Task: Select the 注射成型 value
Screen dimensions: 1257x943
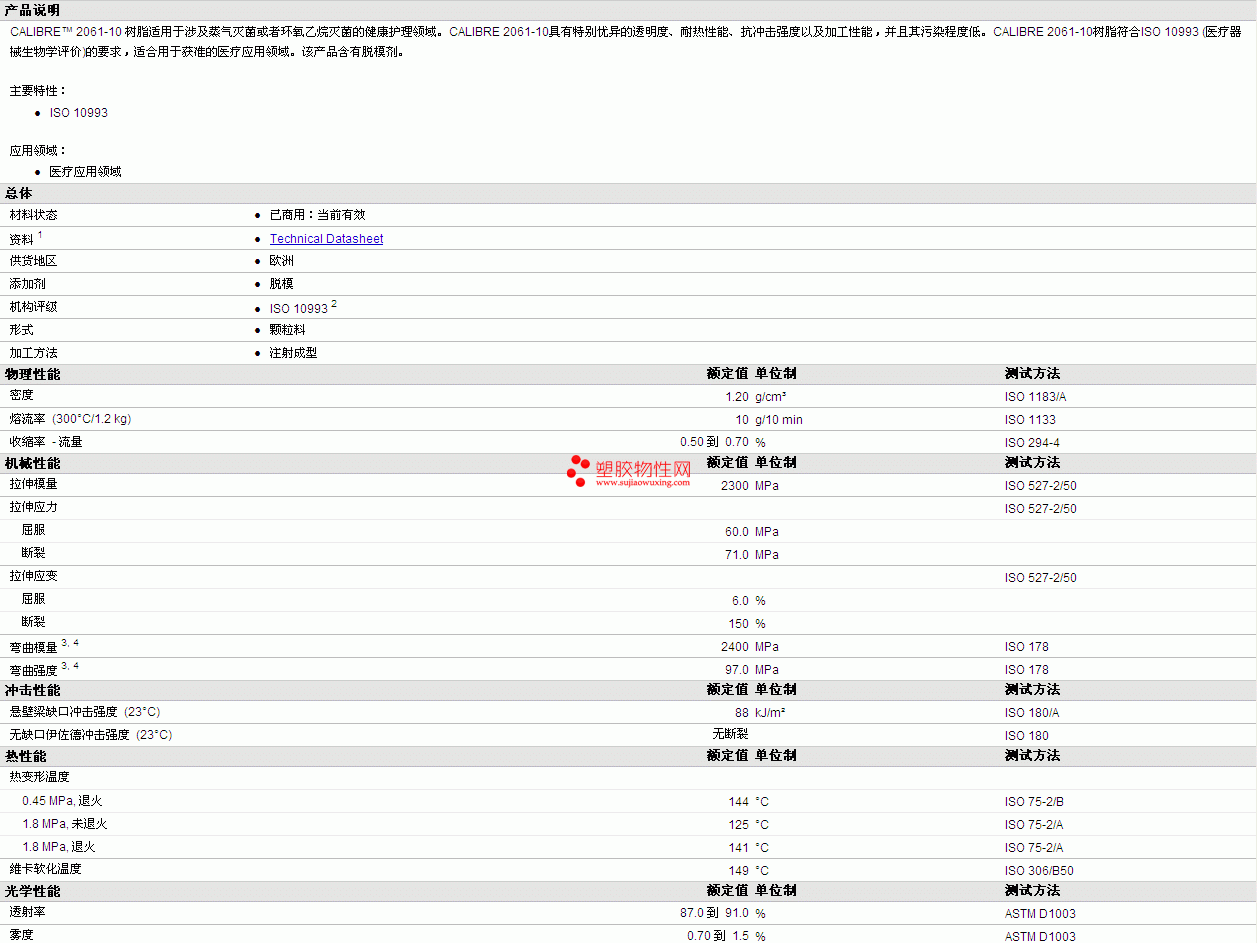Action: point(294,353)
